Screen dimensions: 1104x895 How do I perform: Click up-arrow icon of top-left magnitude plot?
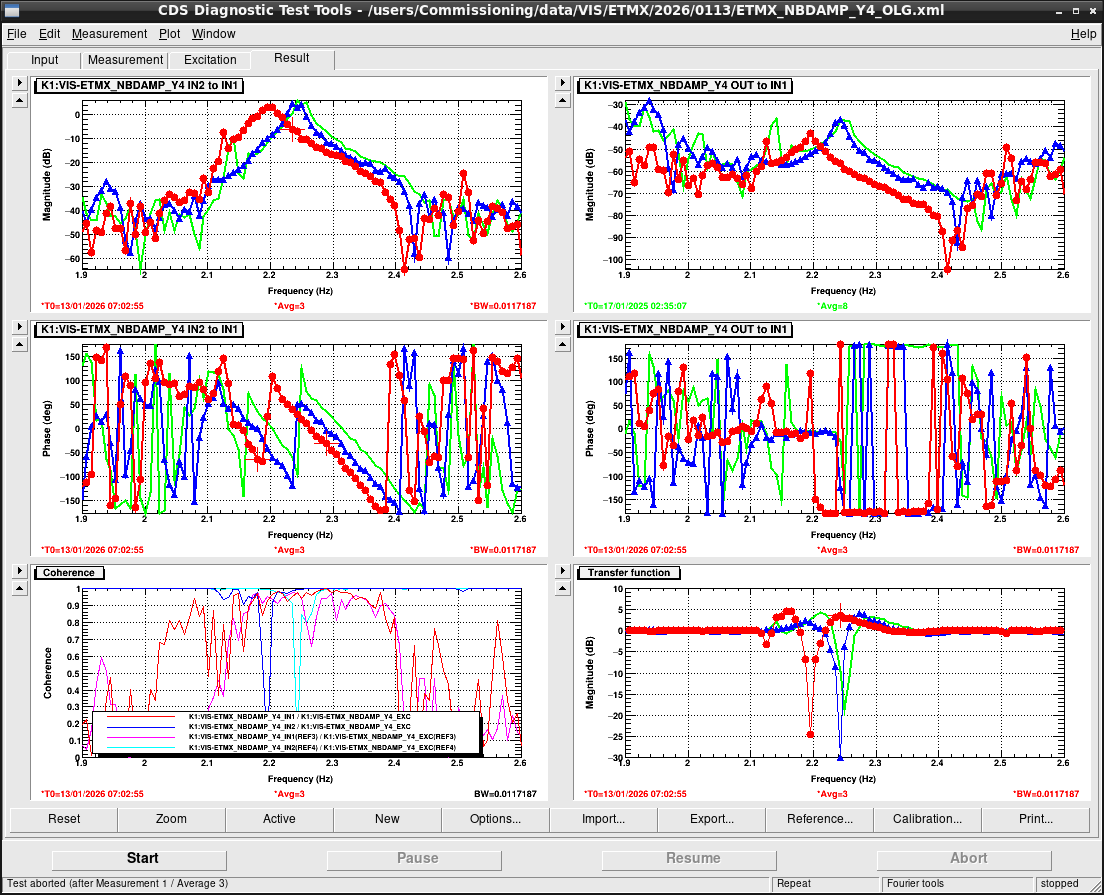tap(20, 101)
